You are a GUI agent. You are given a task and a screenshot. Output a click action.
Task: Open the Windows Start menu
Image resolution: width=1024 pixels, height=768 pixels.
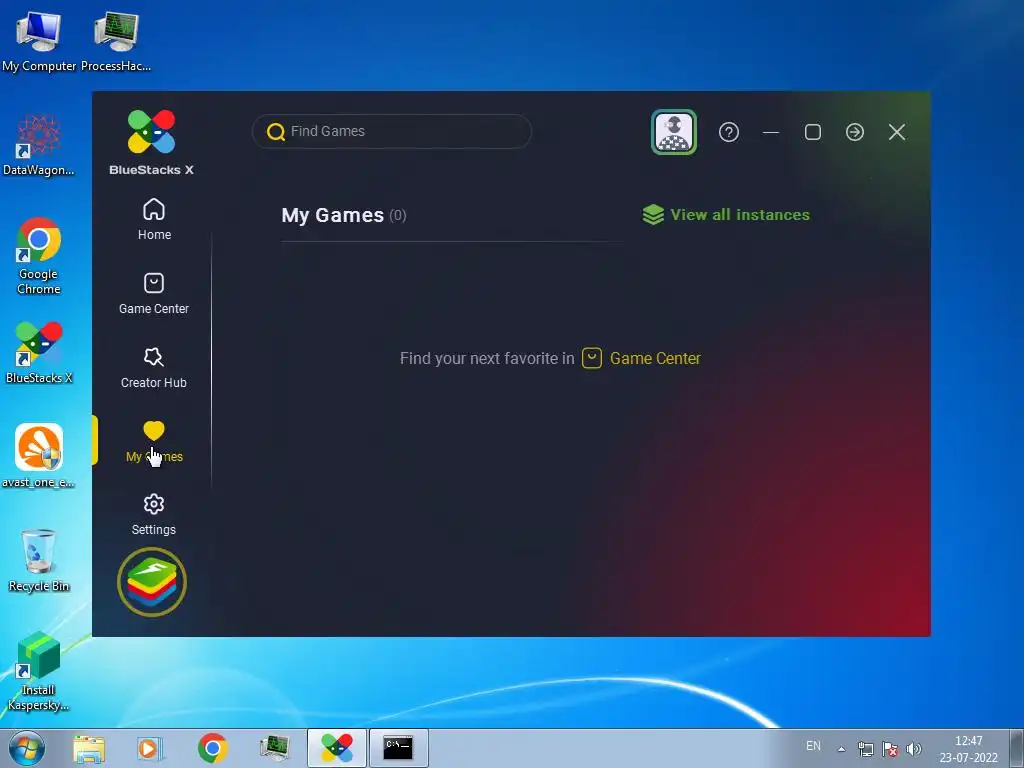pos(26,748)
